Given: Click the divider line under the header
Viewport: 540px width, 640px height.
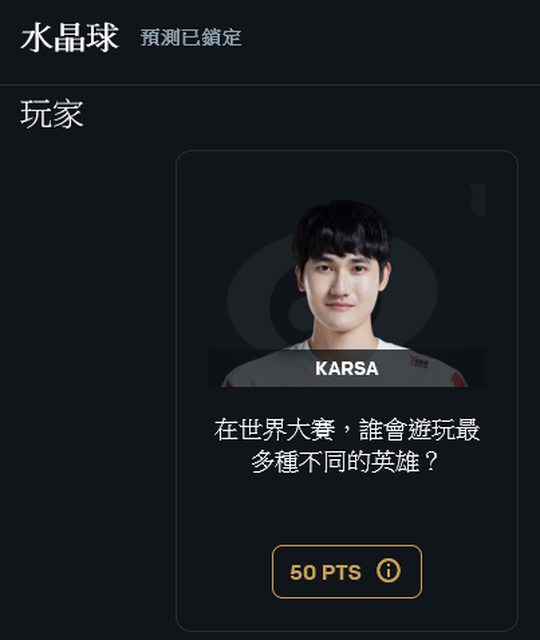Looking at the screenshot, I should 270,85.
